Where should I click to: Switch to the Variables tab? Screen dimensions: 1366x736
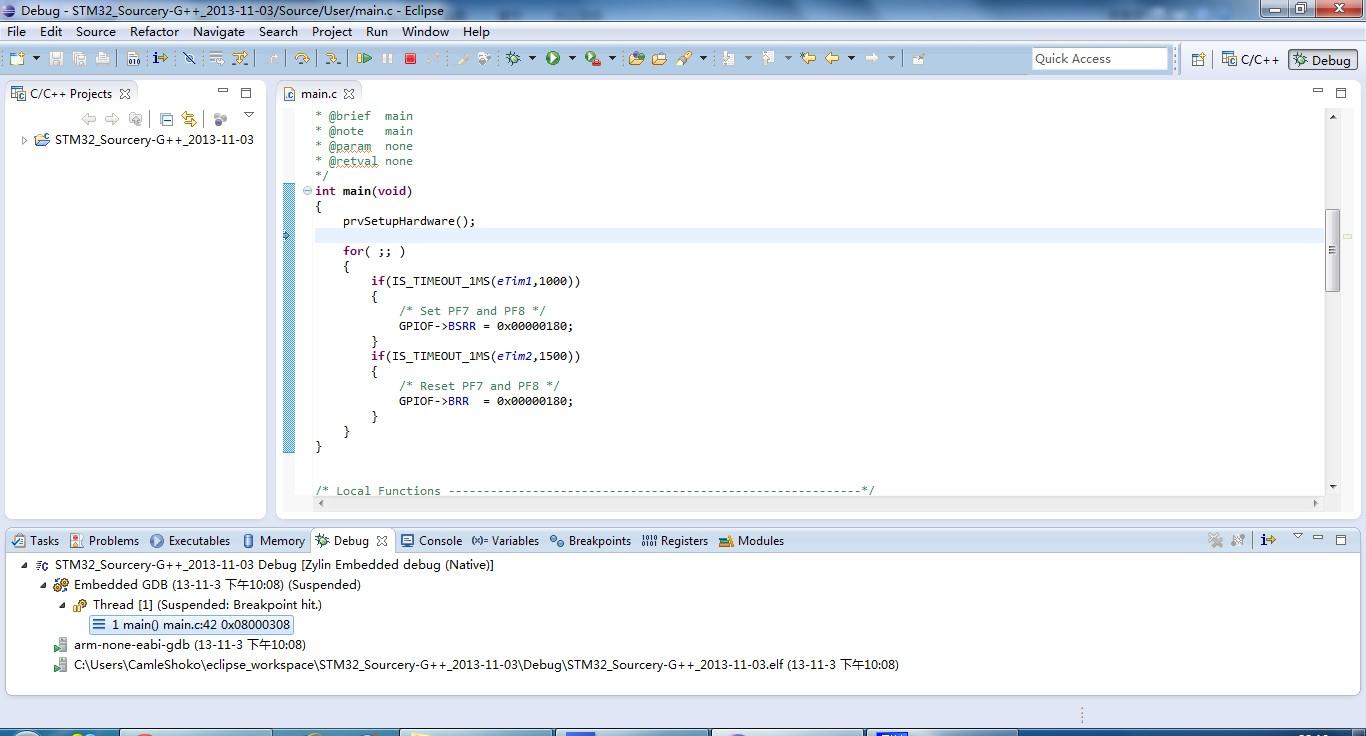click(512, 540)
